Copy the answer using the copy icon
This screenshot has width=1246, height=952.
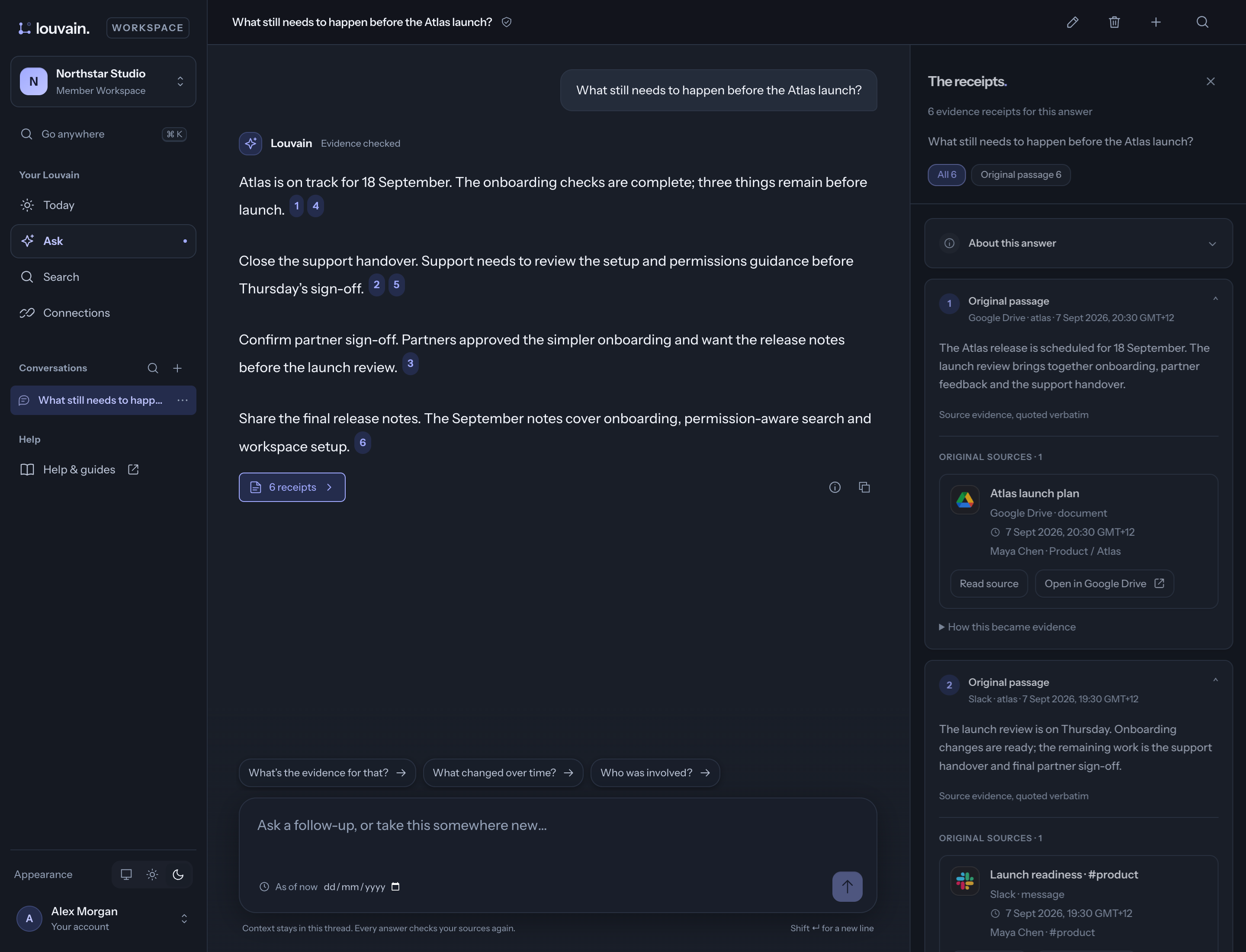[864, 487]
